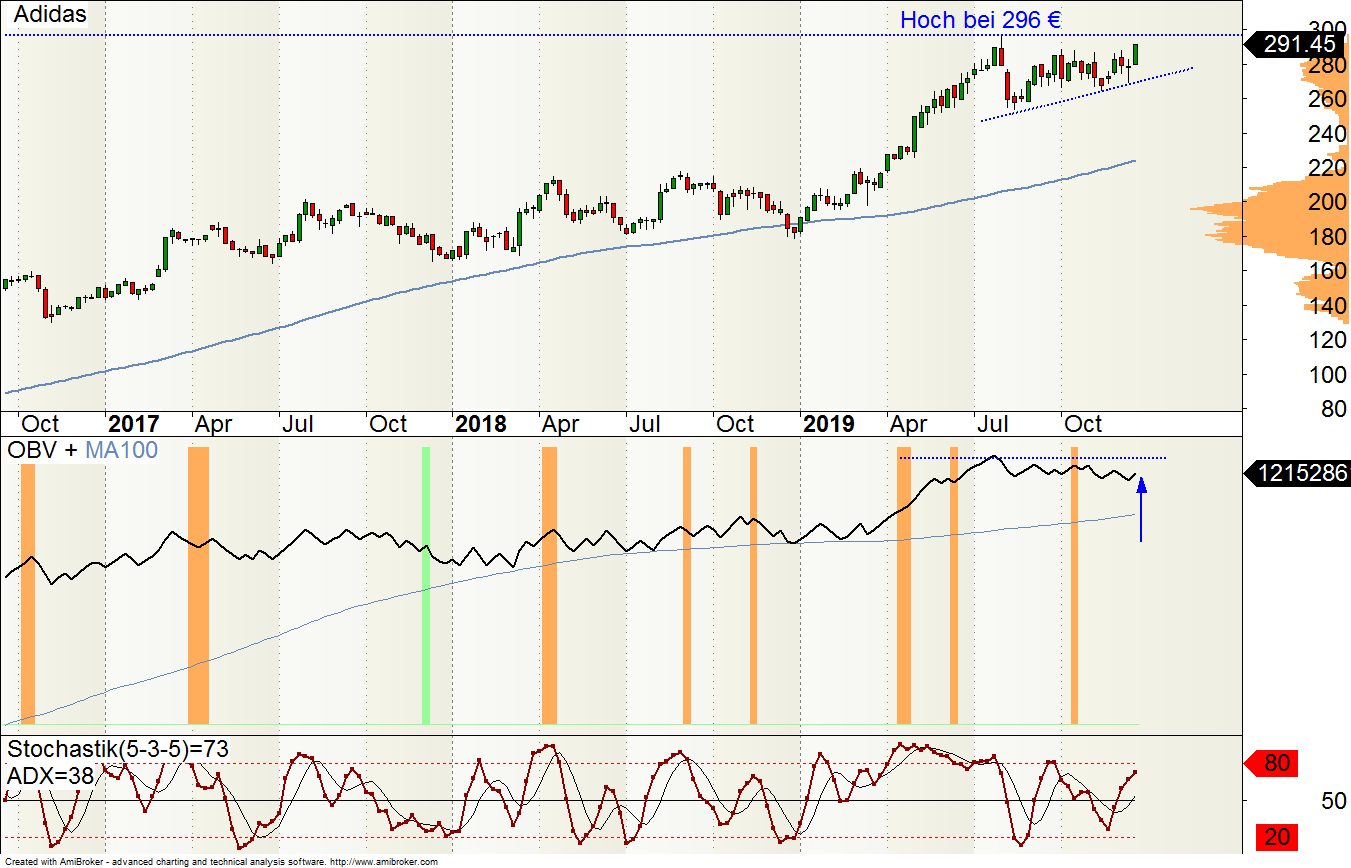The height and width of the screenshot is (868, 1351).
Task: Click the 'OBV + MA100' panel label
Action: pos(83,450)
